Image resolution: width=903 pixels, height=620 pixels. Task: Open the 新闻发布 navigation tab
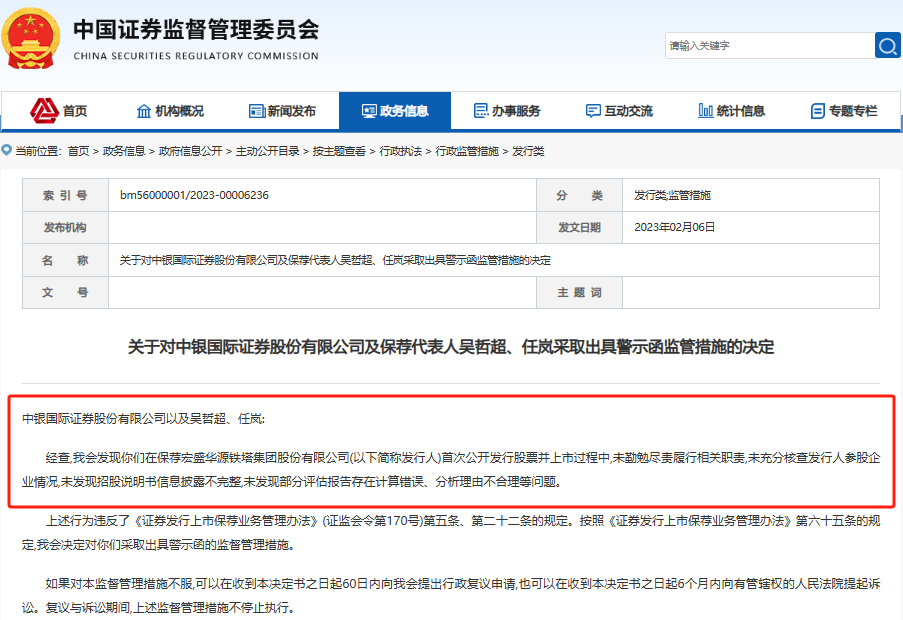[291, 111]
